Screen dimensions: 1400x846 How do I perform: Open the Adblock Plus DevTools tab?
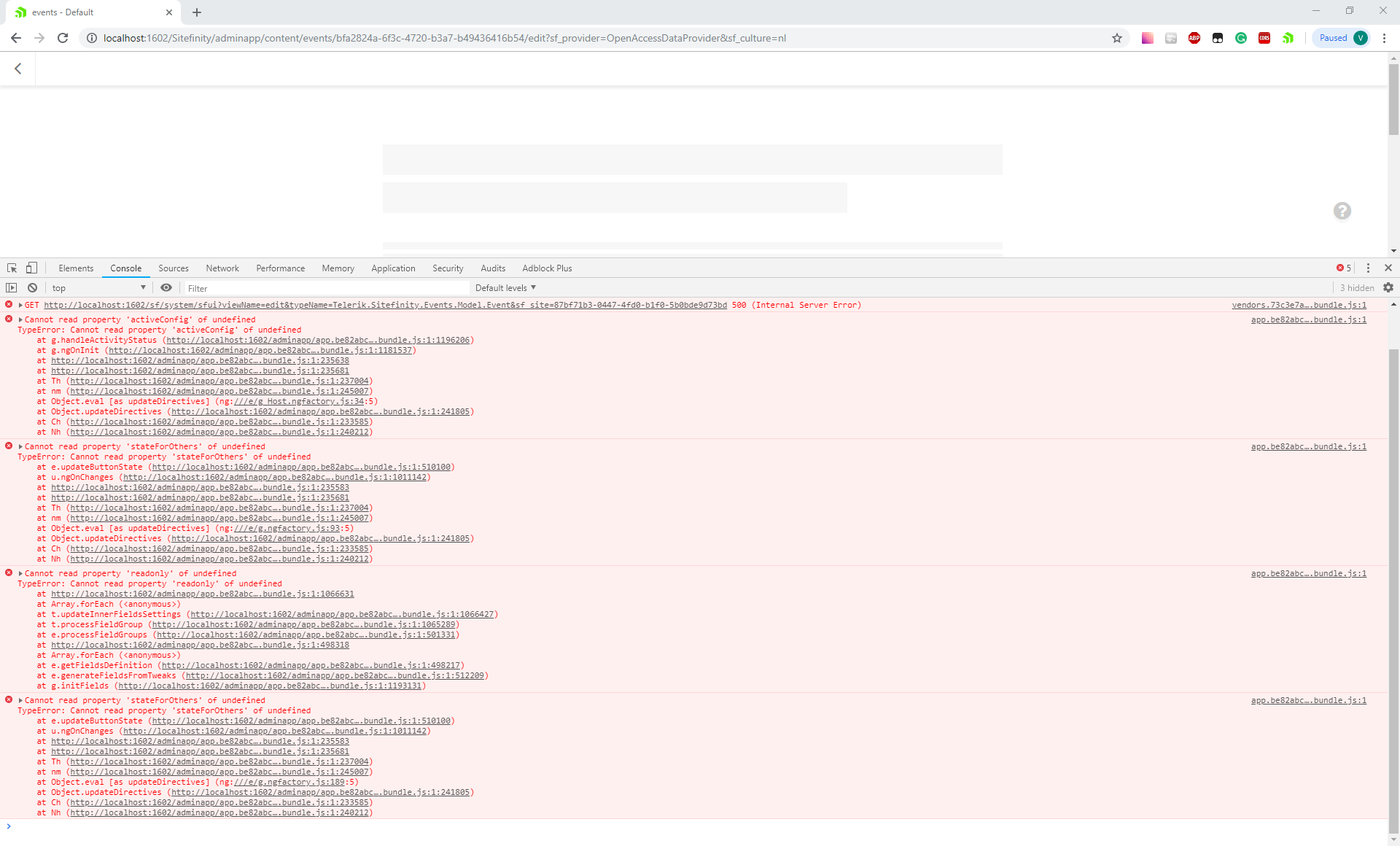(x=547, y=268)
